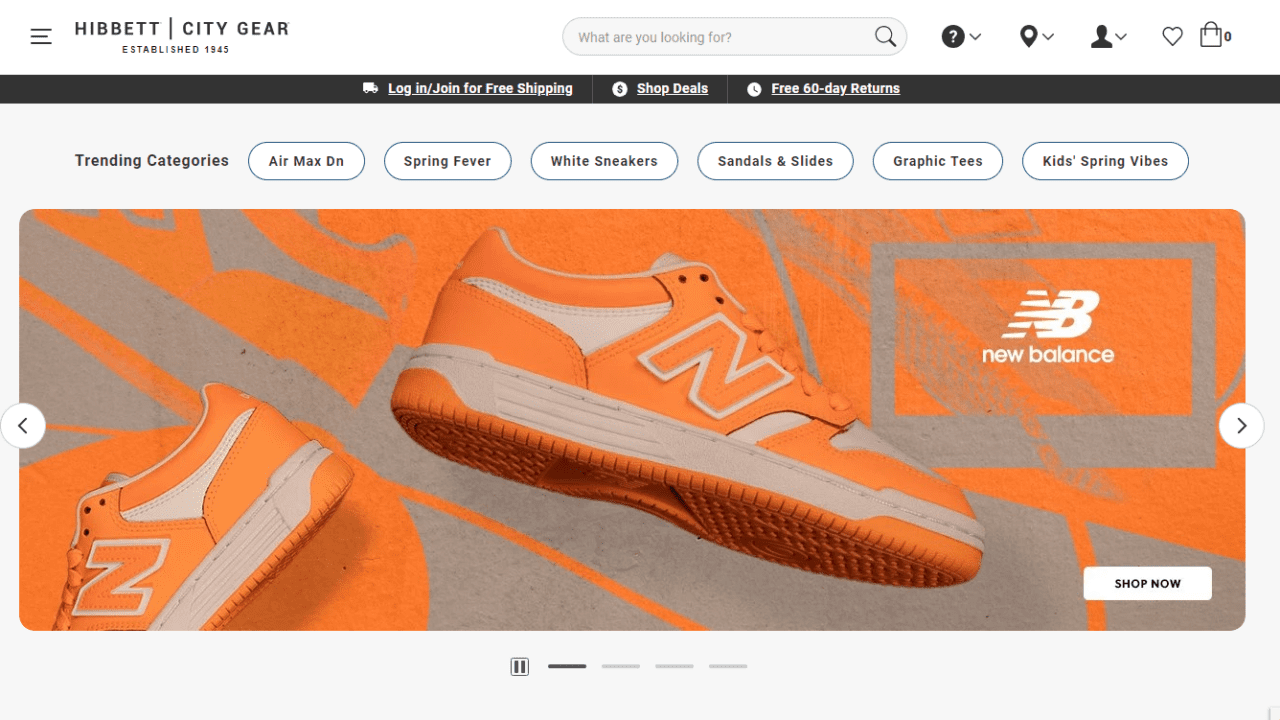This screenshot has width=1280, height=720.
Task: Advance the carousel with the right arrow
Action: (x=1241, y=425)
